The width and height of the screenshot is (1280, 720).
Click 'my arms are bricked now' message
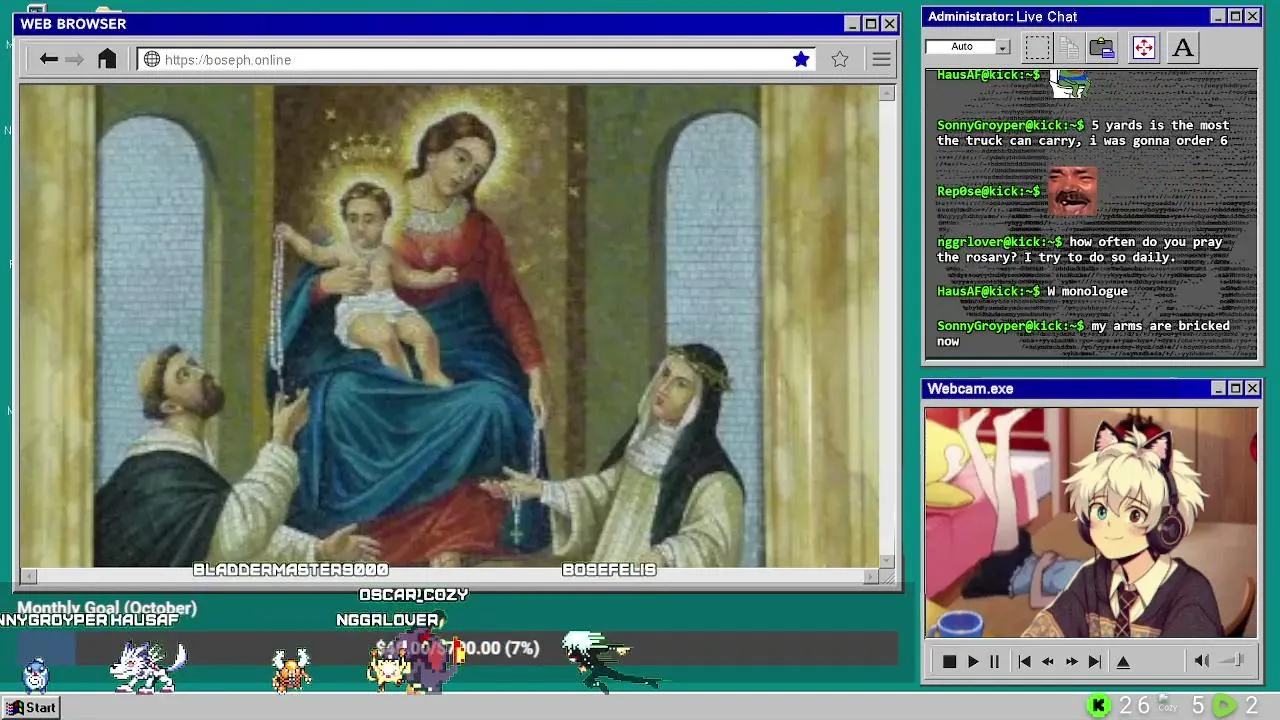[1083, 333]
